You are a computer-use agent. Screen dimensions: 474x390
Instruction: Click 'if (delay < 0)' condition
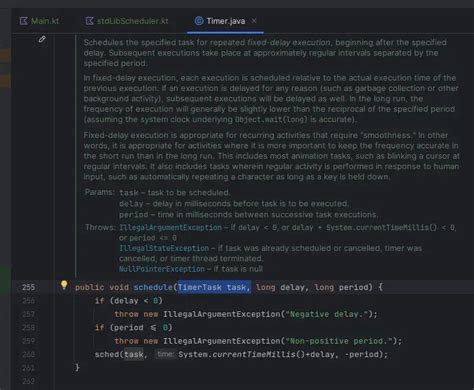tap(129, 301)
